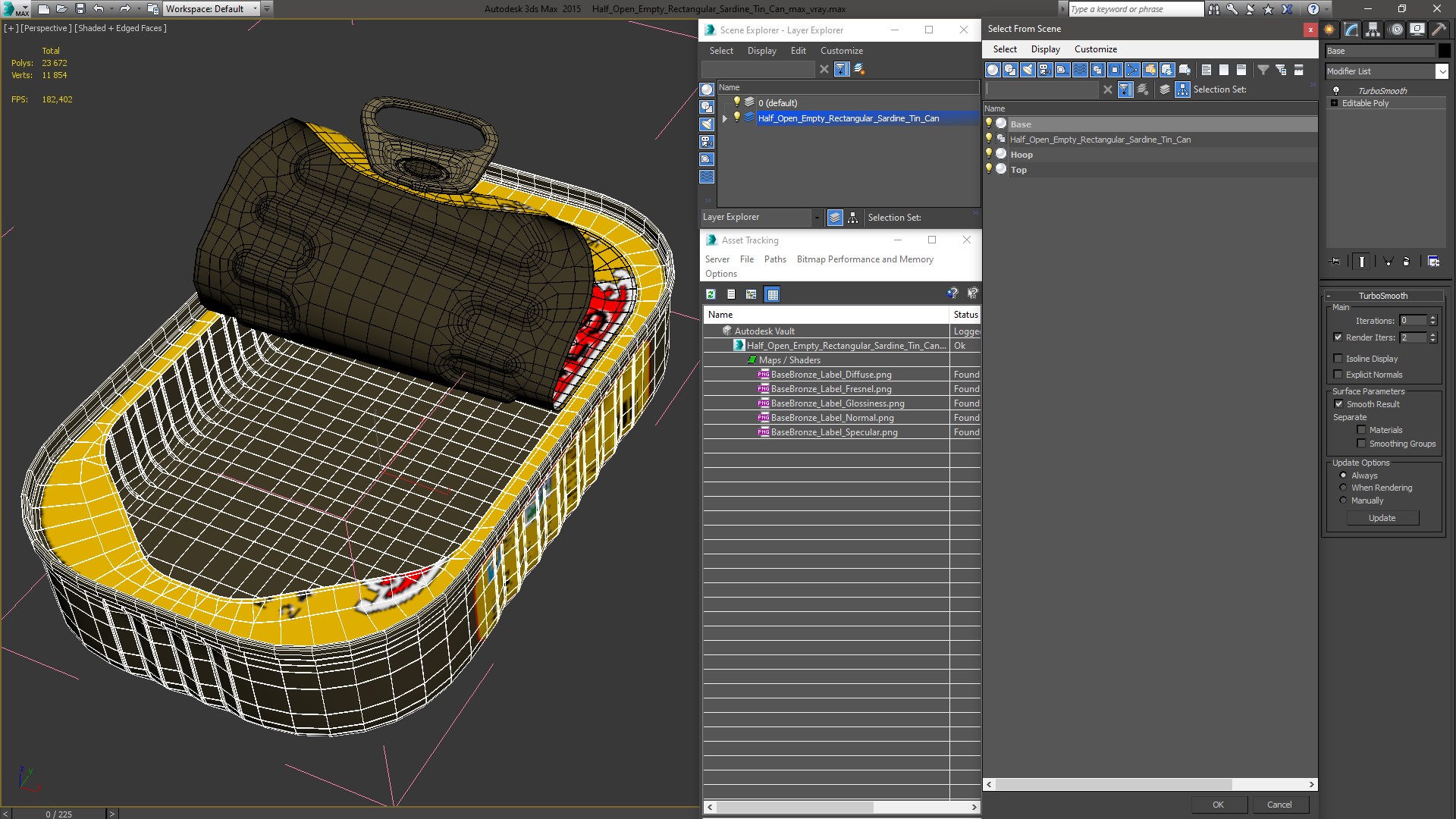
Task: Toggle Display Space Warps filter in Select From Scene
Action: click(1080, 70)
